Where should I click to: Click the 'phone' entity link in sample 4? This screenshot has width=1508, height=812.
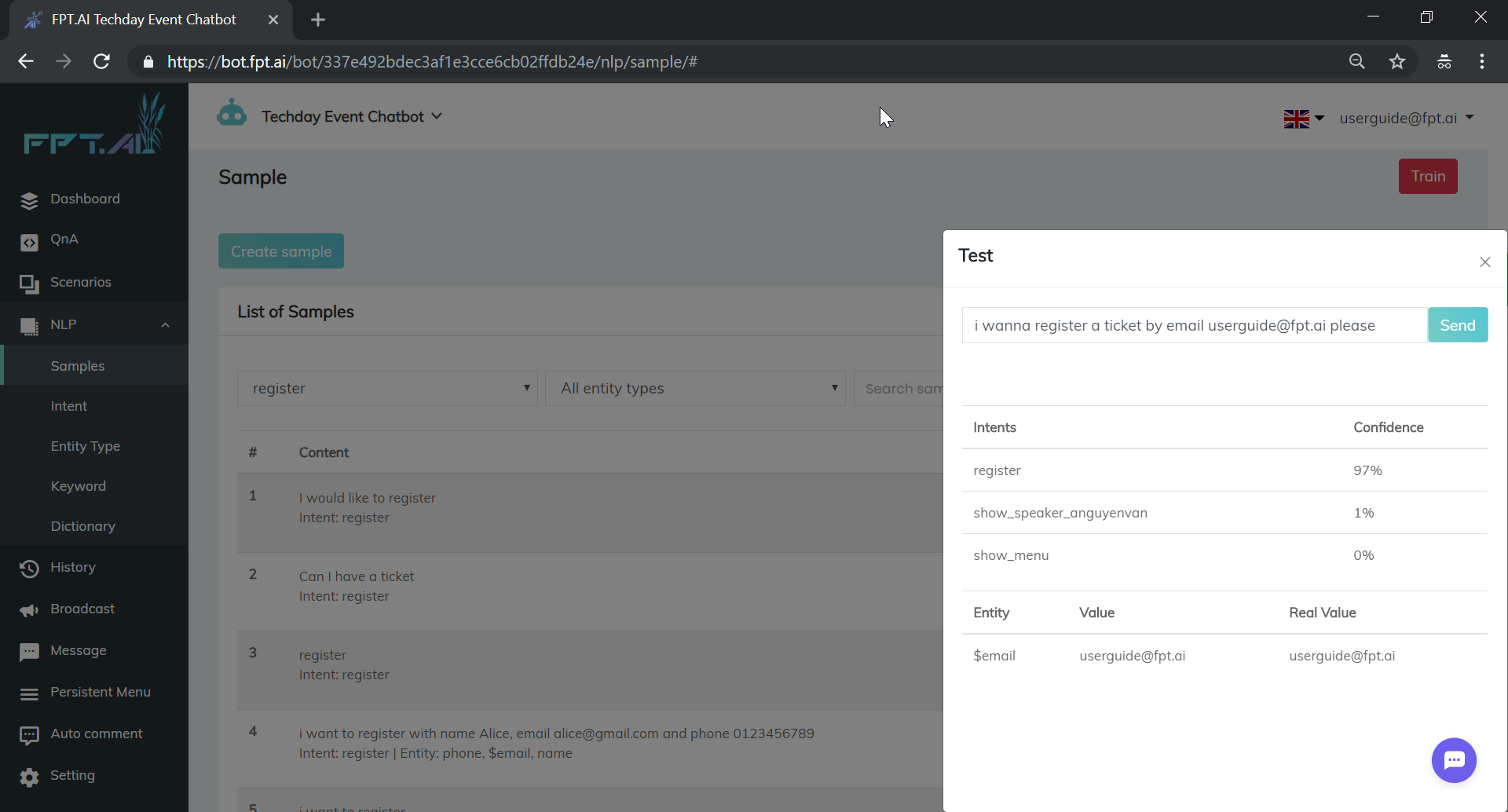tap(462, 753)
